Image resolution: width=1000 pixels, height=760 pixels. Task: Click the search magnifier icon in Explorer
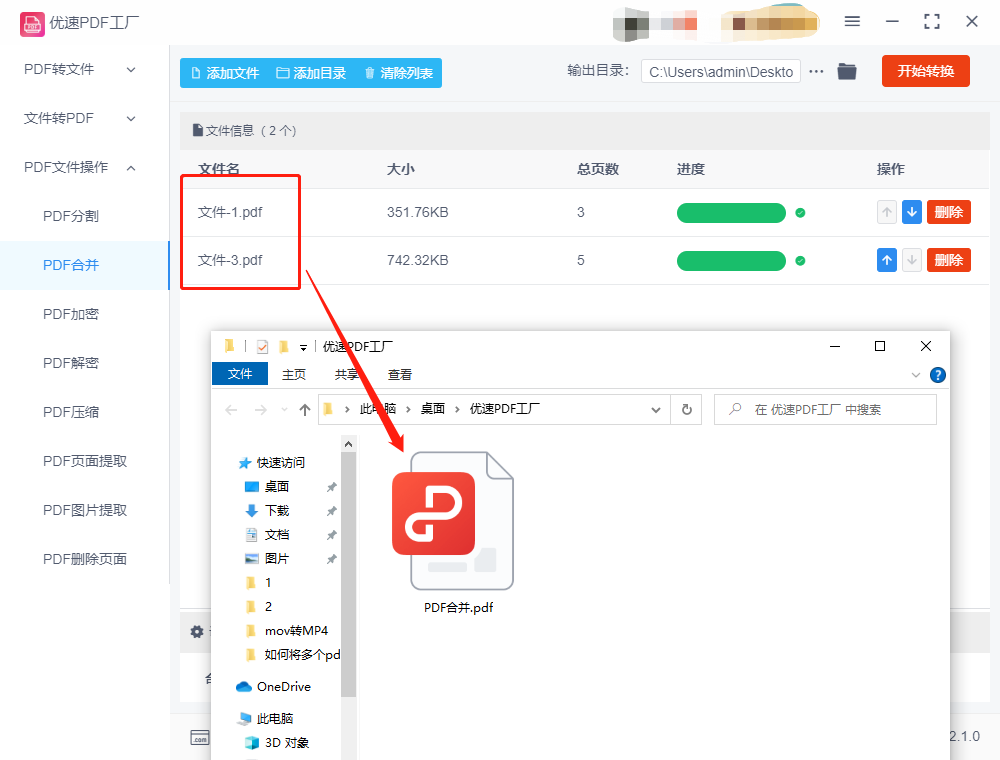735,409
